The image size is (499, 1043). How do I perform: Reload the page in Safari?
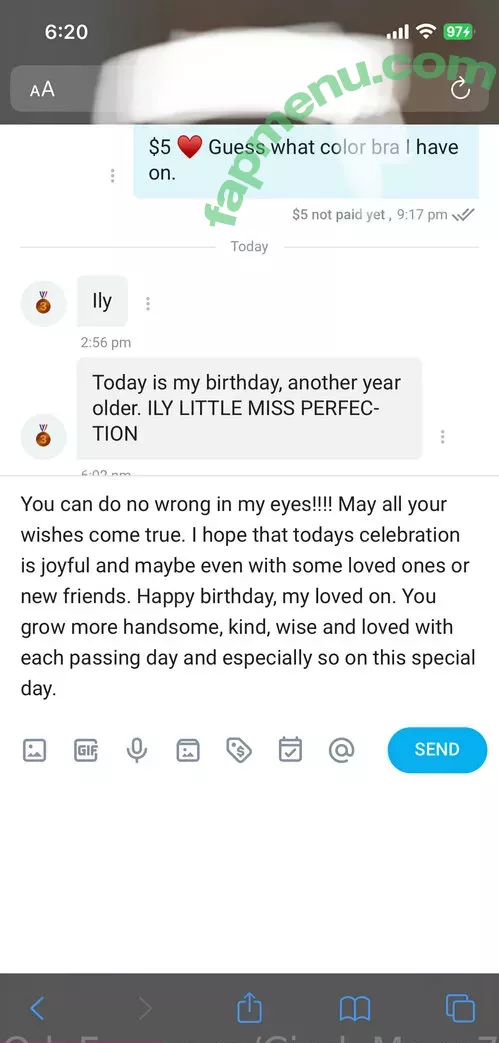click(x=460, y=89)
